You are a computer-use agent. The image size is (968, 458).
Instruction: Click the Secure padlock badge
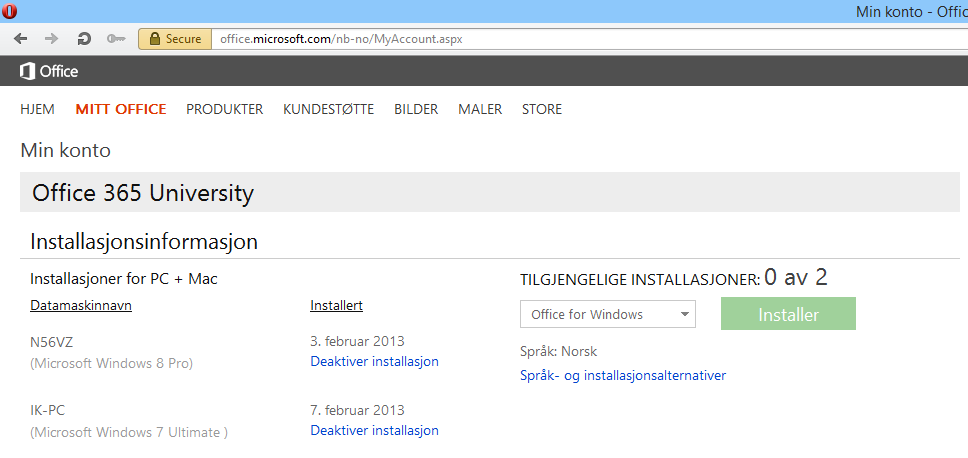(x=175, y=39)
